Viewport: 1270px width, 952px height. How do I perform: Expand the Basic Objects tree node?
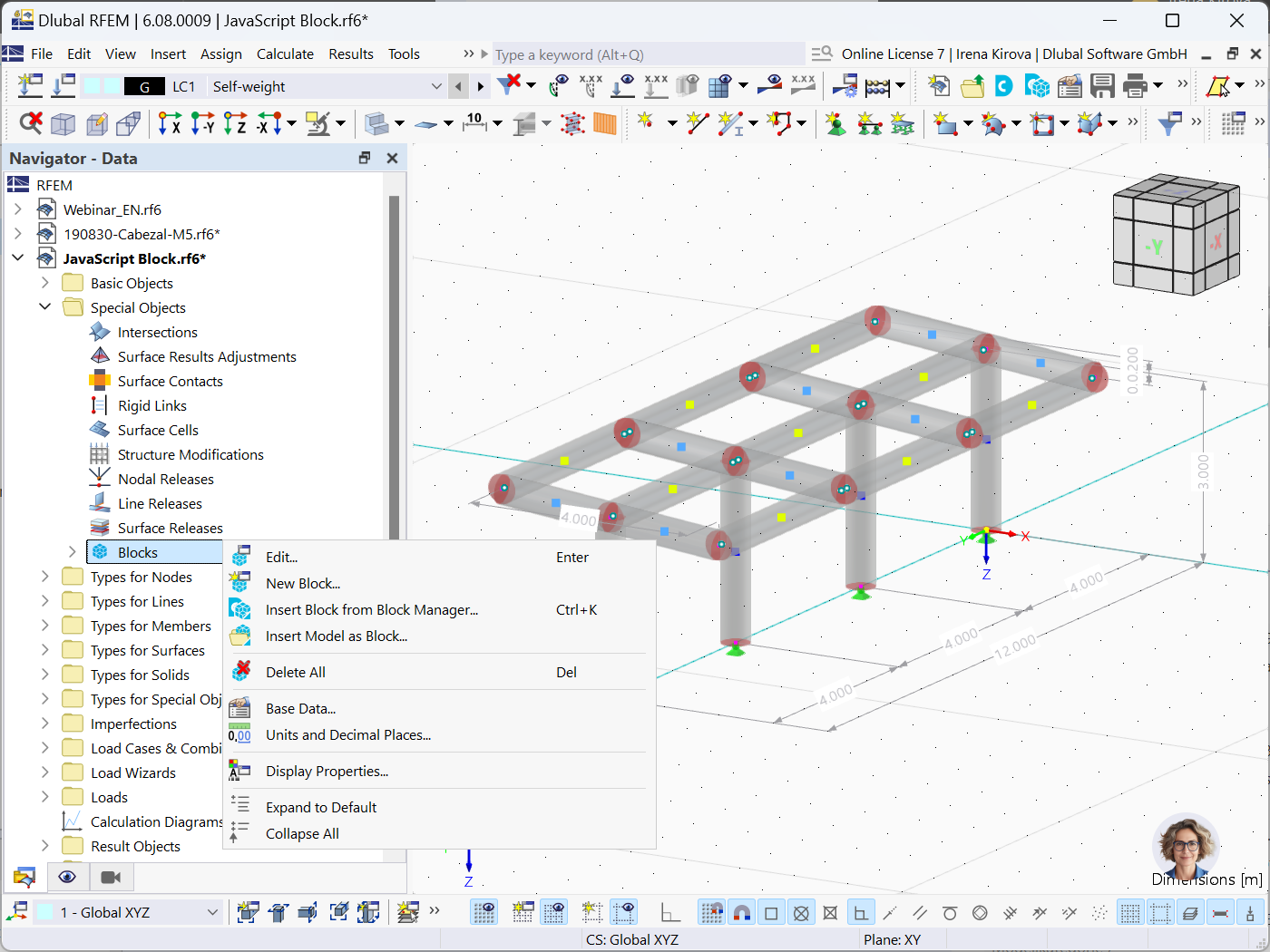(x=44, y=282)
